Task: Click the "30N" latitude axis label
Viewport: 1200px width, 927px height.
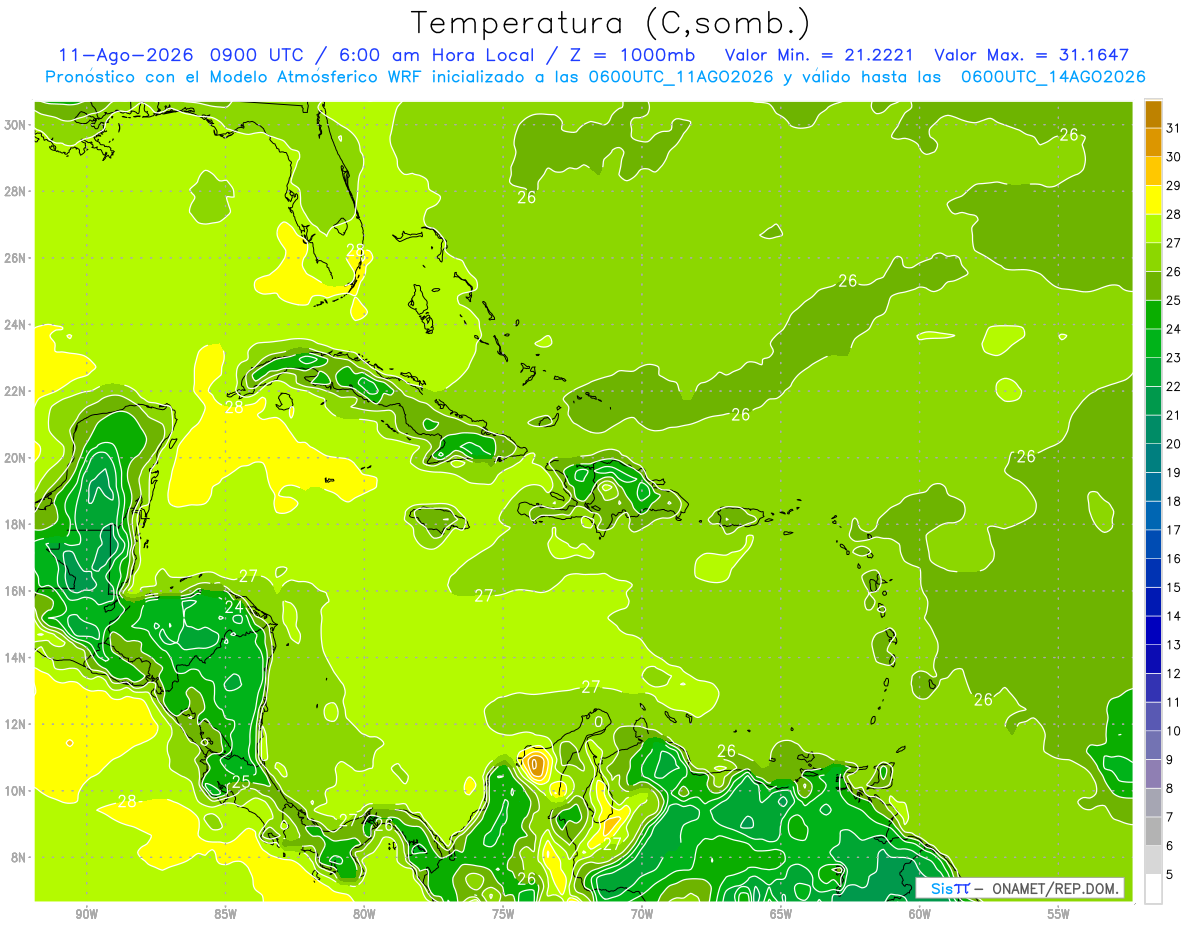Action: tap(16, 125)
